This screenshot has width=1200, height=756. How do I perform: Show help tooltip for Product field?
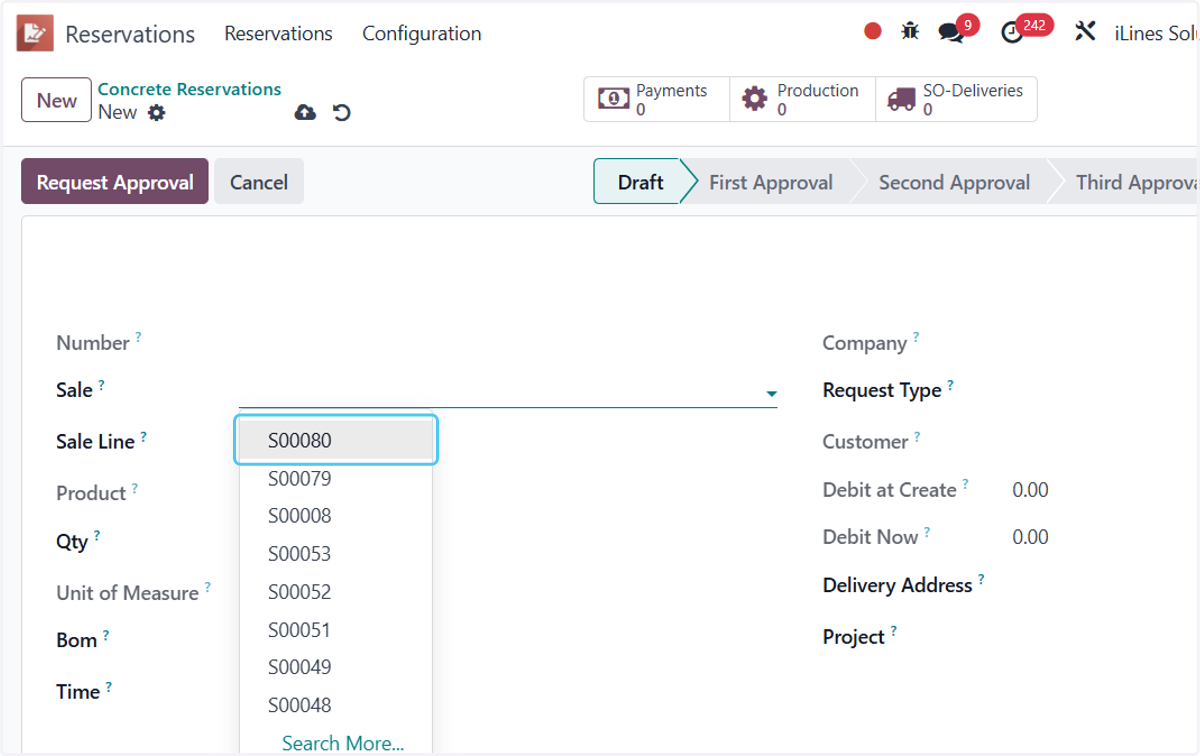click(x=134, y=488)
